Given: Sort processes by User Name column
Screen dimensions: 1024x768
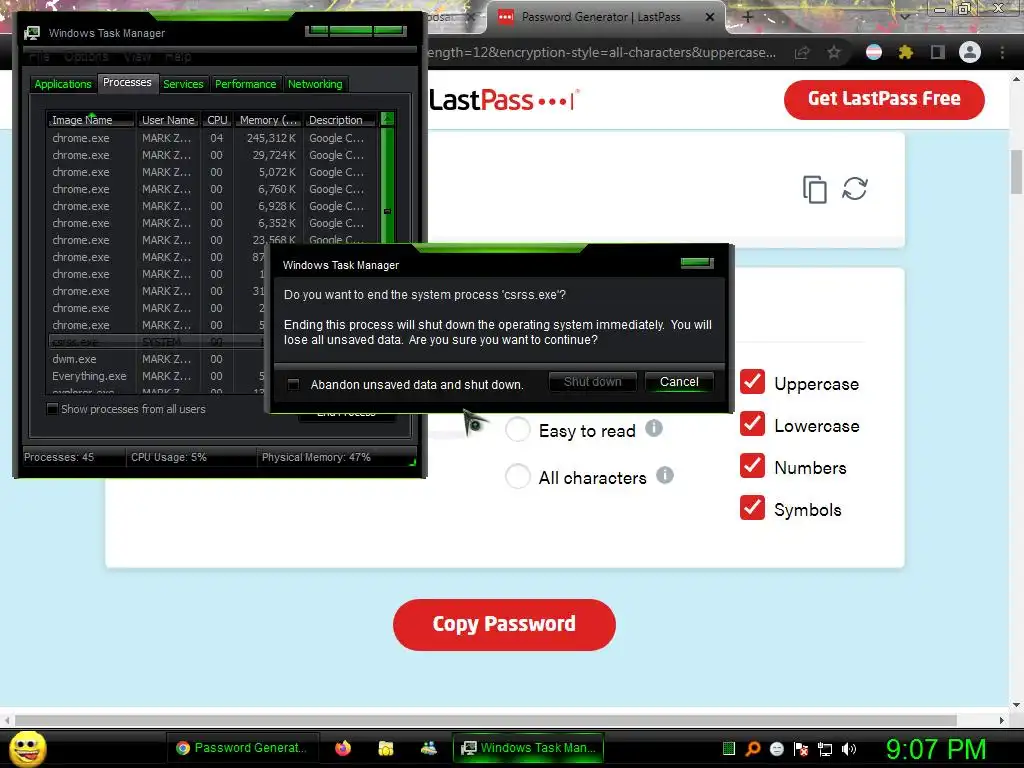Looking at the screenshot, I should click(x=168, y=120).
